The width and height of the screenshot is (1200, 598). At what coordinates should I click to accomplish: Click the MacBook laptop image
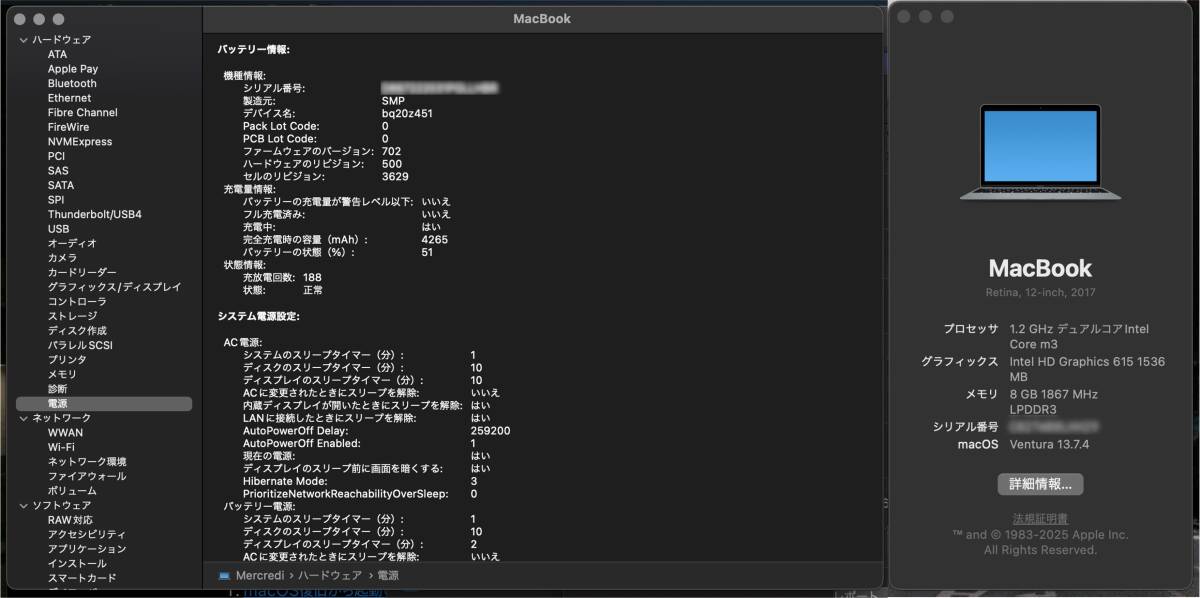(1040, 153)
